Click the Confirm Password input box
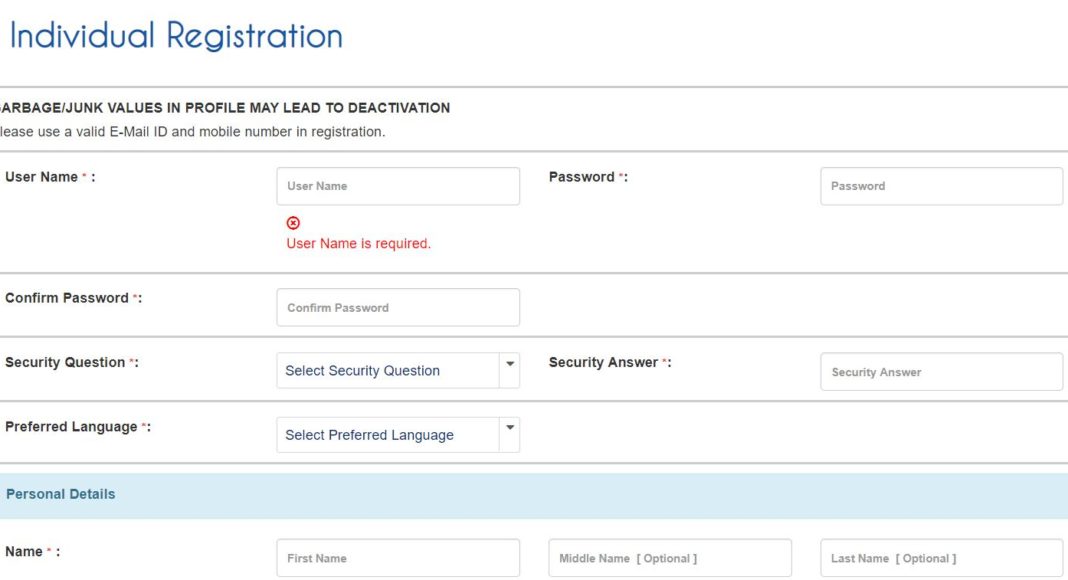The height and width of the screenshot is (580, 1068). pyautogui.click(x=398, y=308)
